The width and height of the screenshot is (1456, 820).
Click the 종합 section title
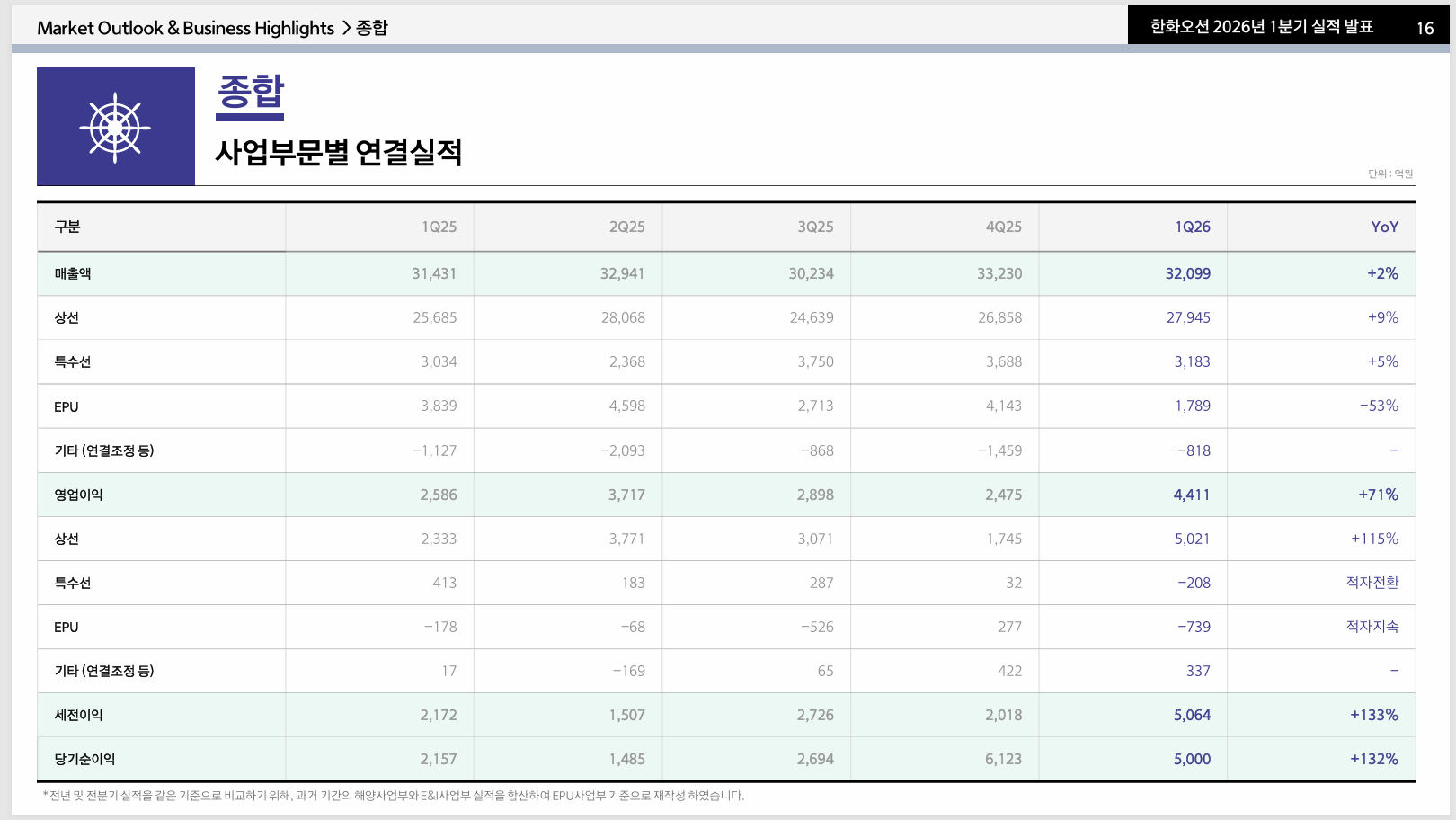pos(251,92)
